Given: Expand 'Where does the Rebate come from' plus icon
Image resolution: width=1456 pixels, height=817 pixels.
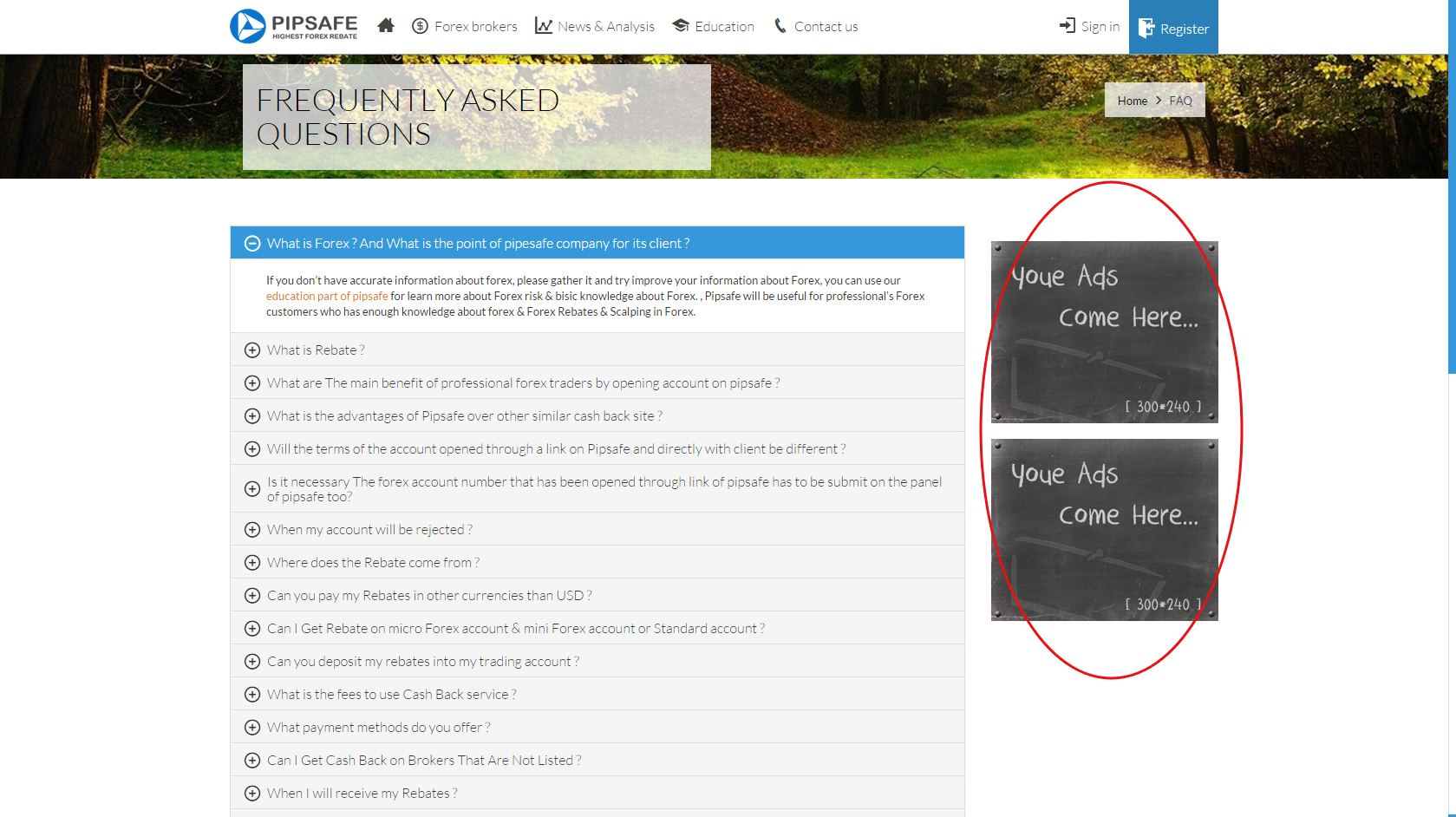Looking at the screenshot, I should coord(252,563).
